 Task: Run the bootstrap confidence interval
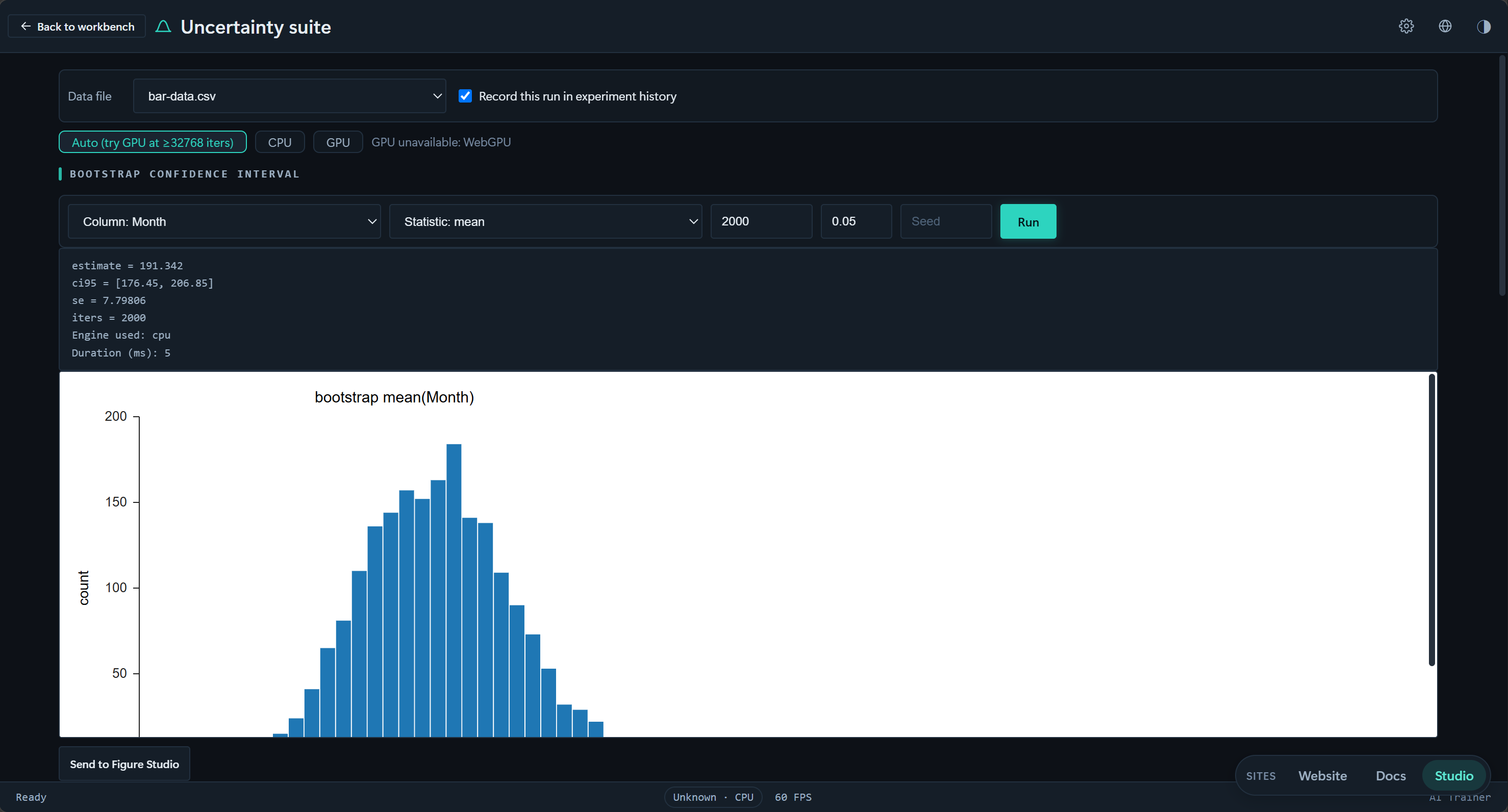(1028, 221)
